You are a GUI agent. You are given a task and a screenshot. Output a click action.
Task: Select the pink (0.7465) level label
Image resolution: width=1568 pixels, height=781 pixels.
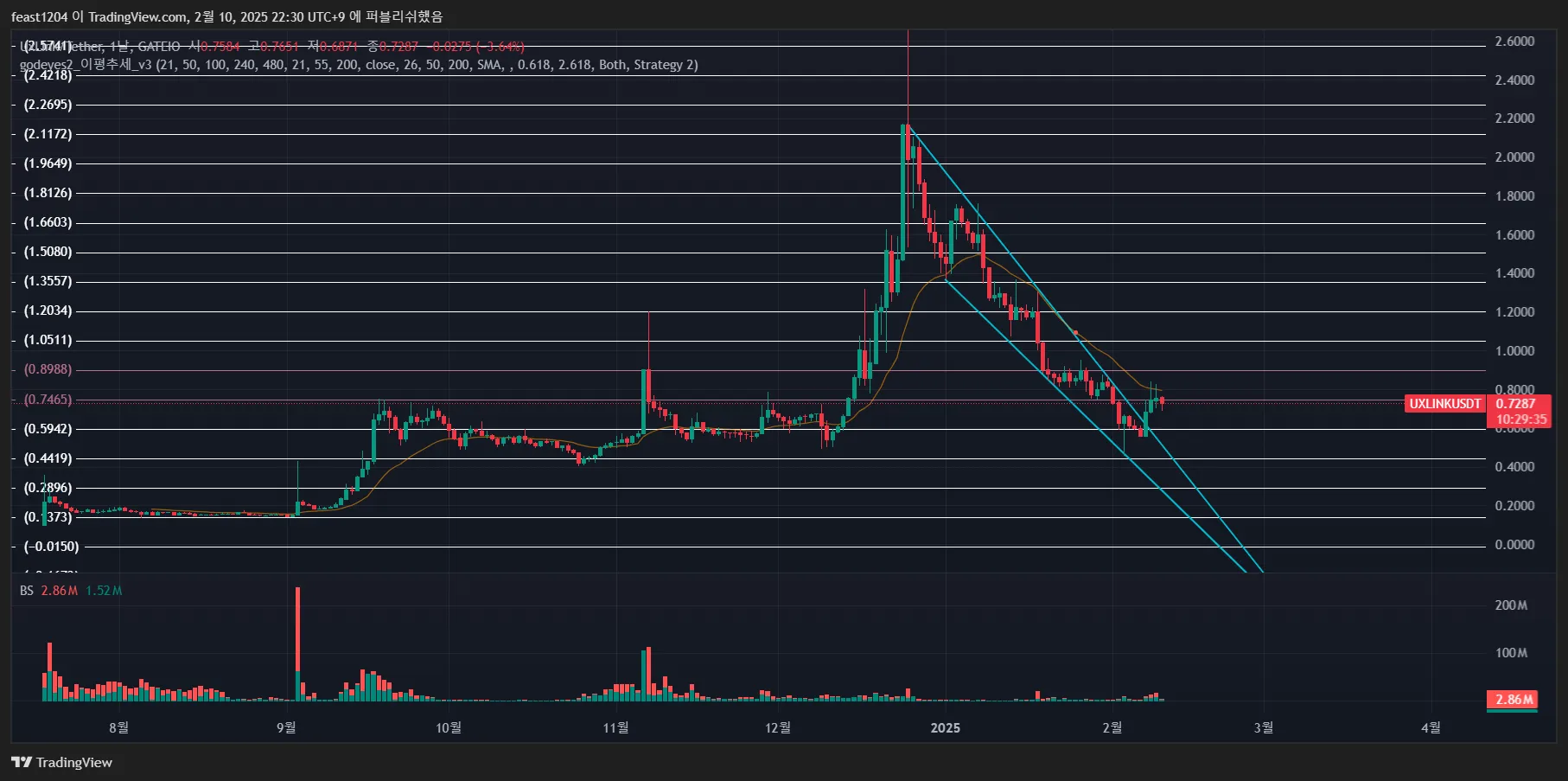coord(48,400)
